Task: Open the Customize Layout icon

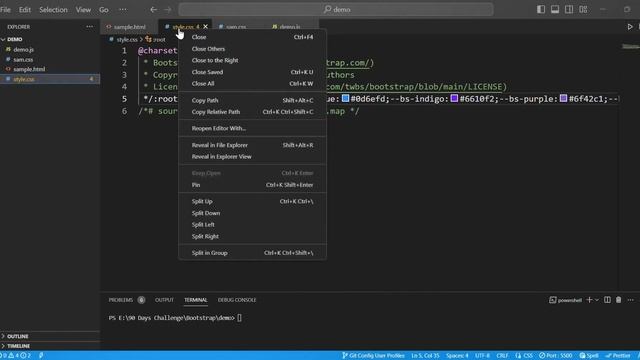Action: click(583, 9)
